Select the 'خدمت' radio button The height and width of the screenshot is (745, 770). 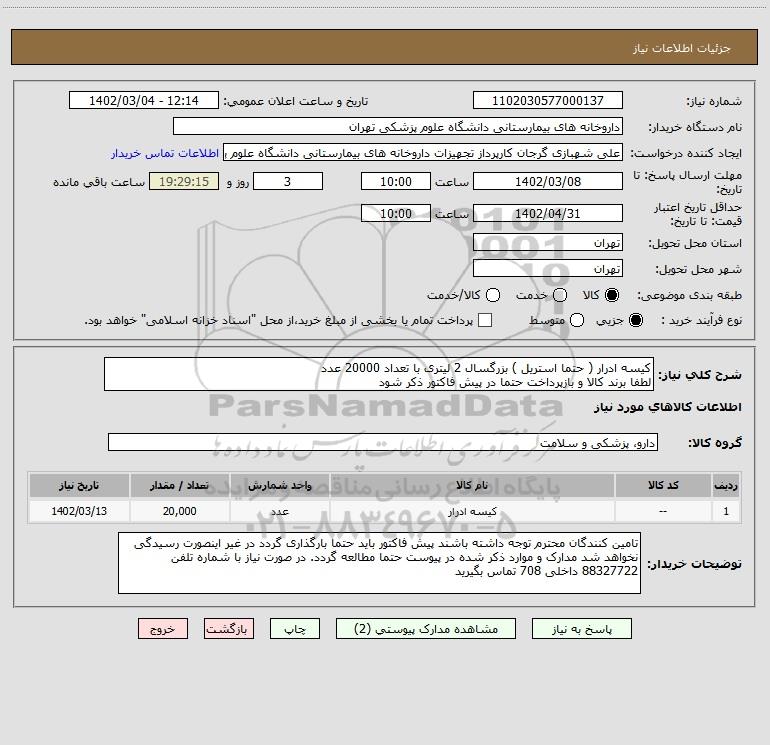560,295
